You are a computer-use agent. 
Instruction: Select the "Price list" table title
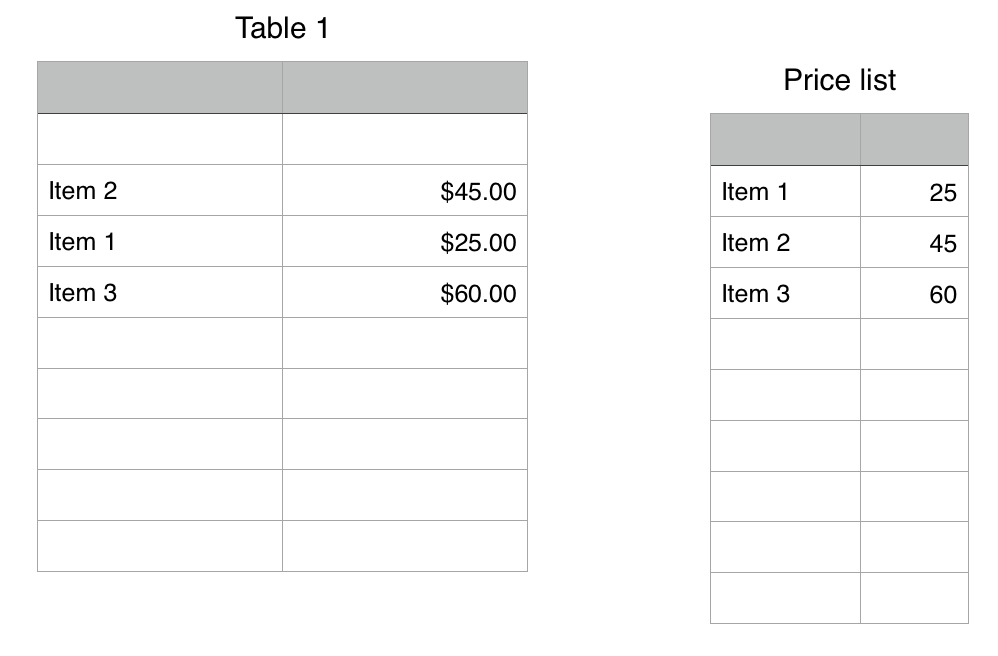pos(839,80)
